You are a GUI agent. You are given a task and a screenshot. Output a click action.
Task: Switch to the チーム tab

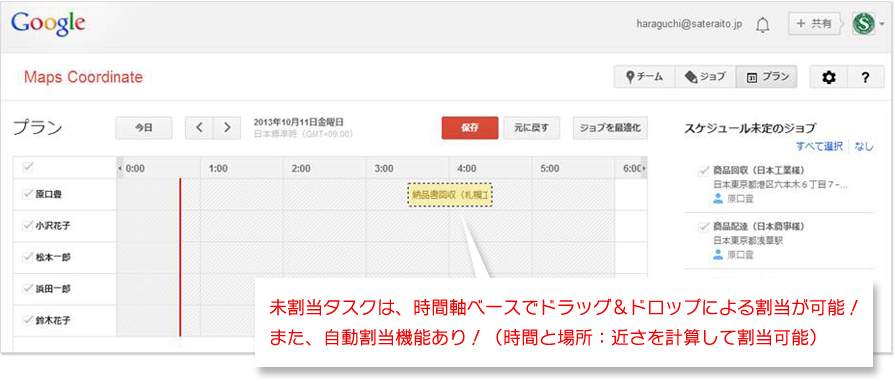[644, 77]
